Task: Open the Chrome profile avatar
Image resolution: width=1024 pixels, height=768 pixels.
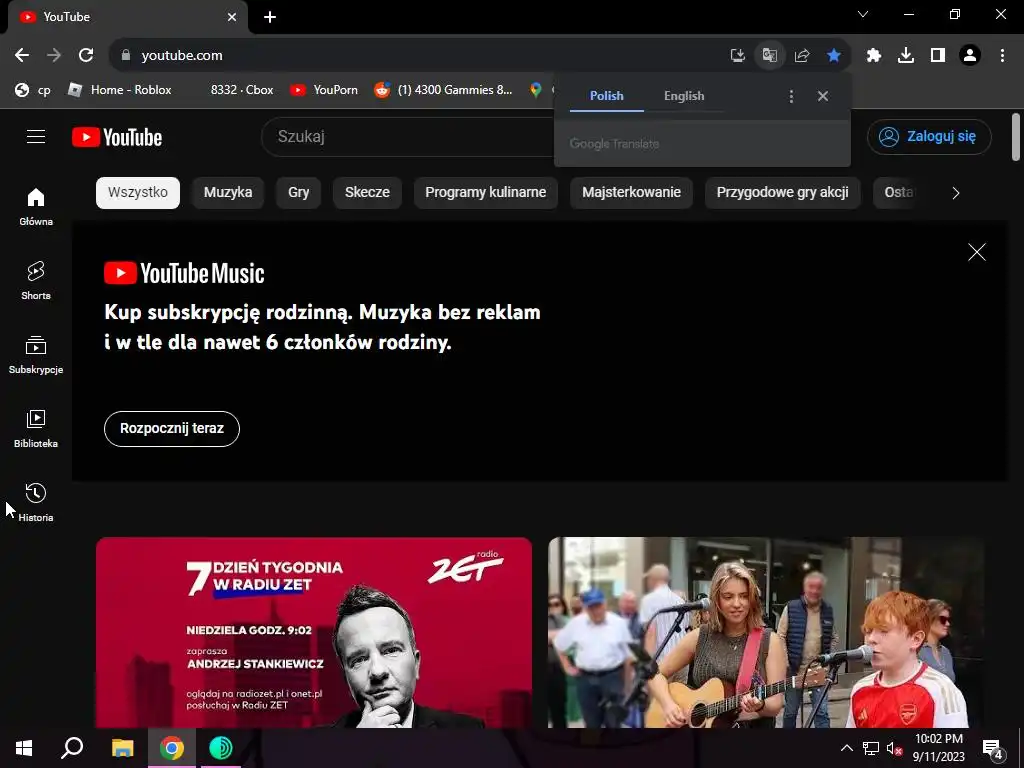Action: 970,56
